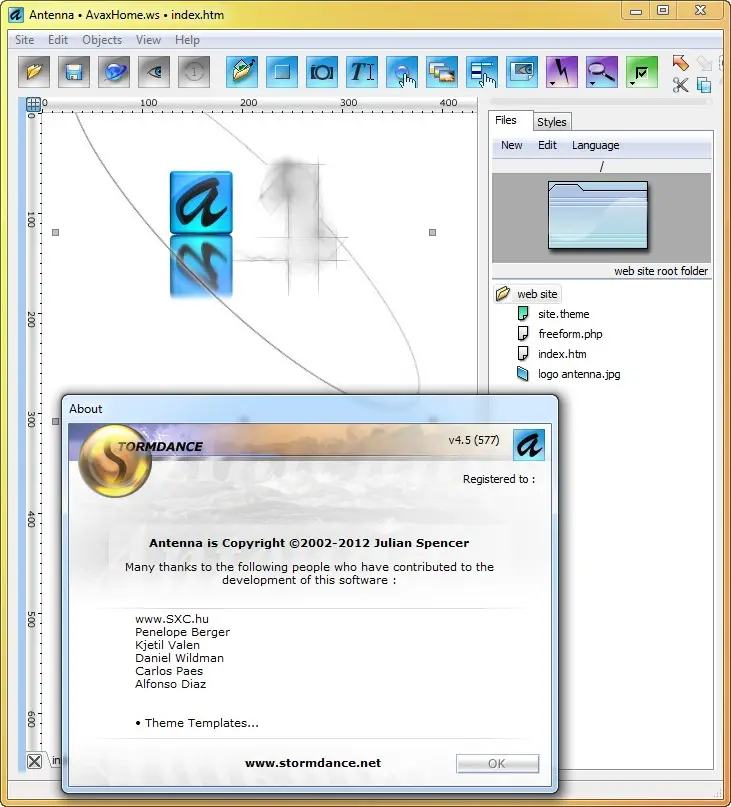Select the camera snapshot tool

click(322, 72)
